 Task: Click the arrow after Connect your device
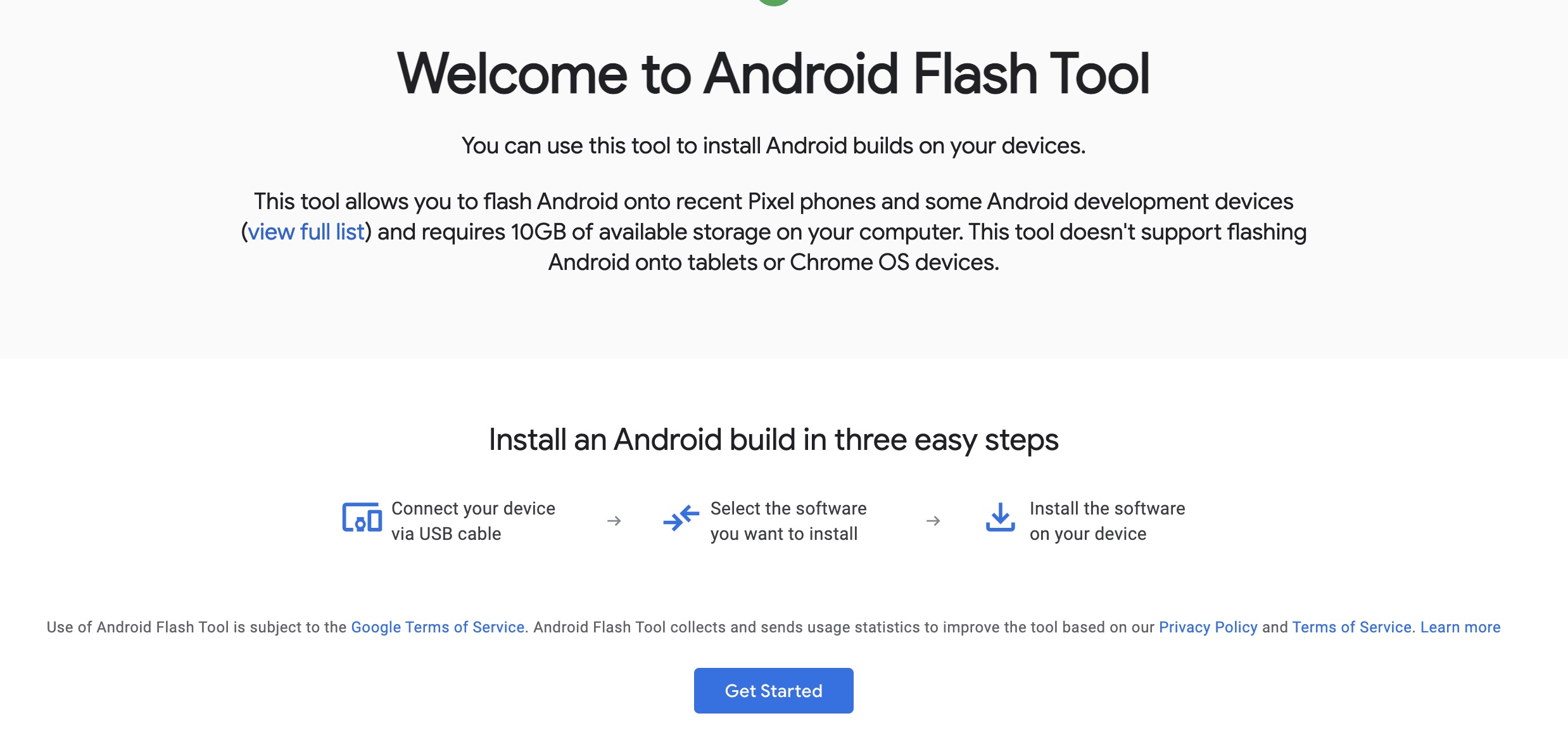point(614,521)
